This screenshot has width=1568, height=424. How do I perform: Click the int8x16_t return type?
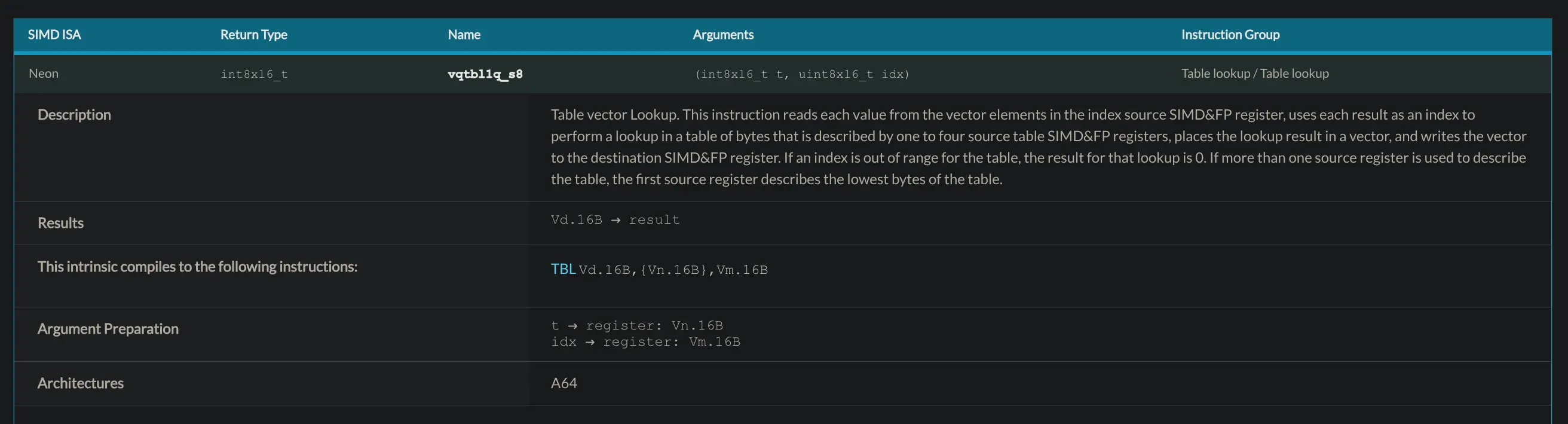coord(254,74)
